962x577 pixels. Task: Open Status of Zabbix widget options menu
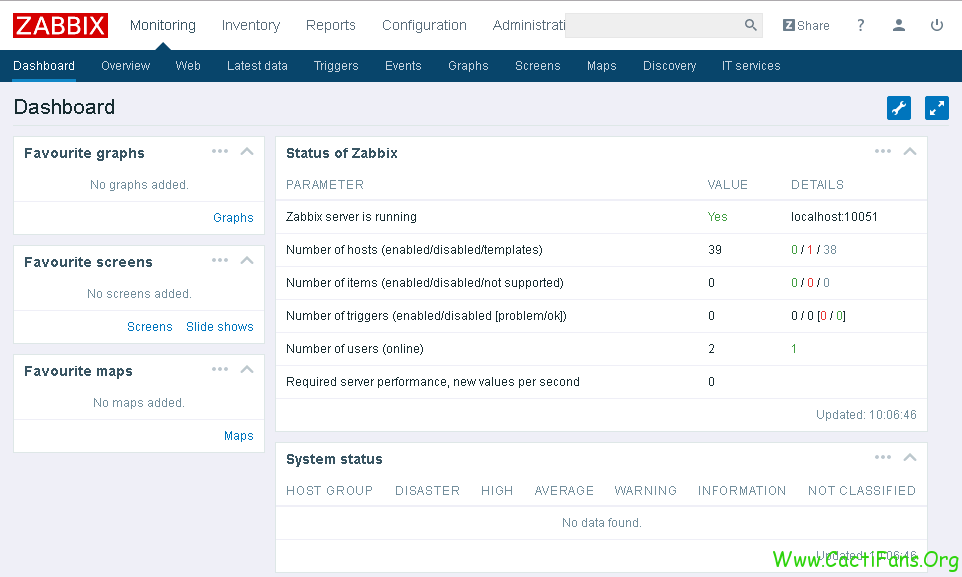pyautogui.click(x=883, y=151)
